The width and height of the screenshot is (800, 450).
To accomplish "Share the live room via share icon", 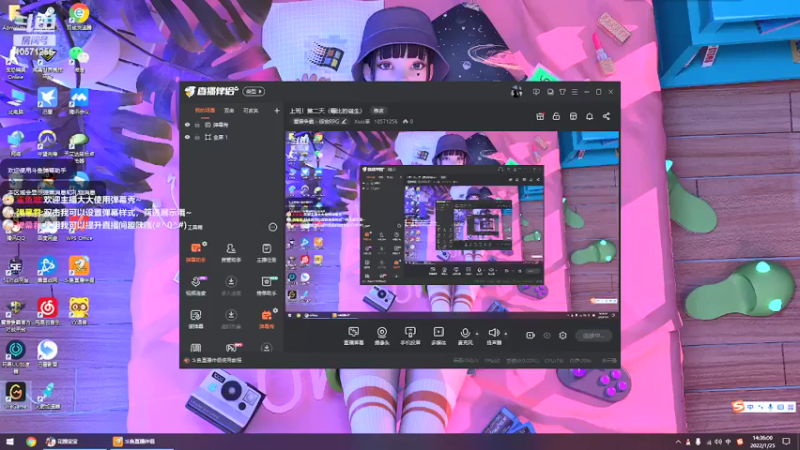I will 606,116.
